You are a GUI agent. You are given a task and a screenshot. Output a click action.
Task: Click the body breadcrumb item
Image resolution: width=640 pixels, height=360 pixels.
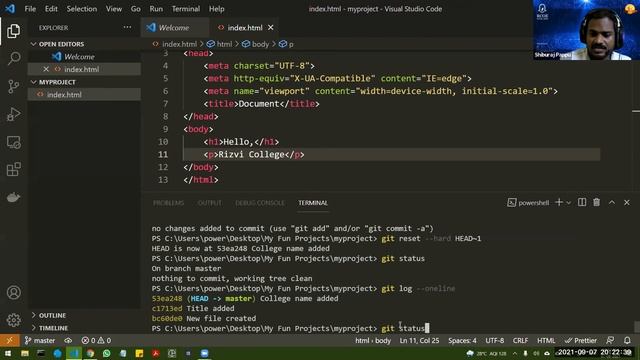point(256,44)
